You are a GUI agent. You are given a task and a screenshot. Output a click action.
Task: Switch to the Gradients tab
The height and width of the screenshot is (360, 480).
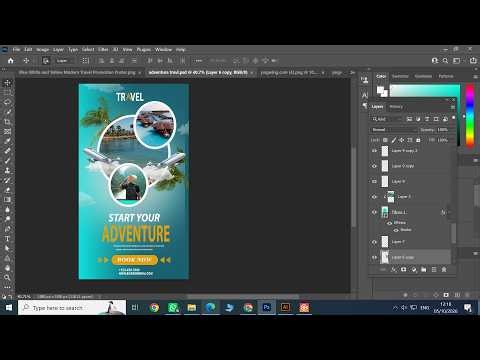point(423,76)
